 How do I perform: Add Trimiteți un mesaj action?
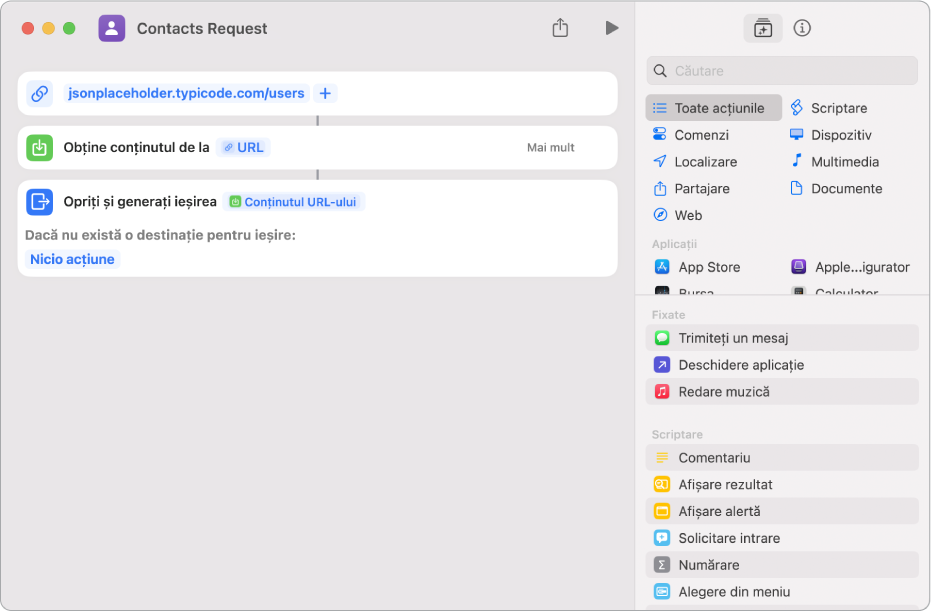pos(782,338)
